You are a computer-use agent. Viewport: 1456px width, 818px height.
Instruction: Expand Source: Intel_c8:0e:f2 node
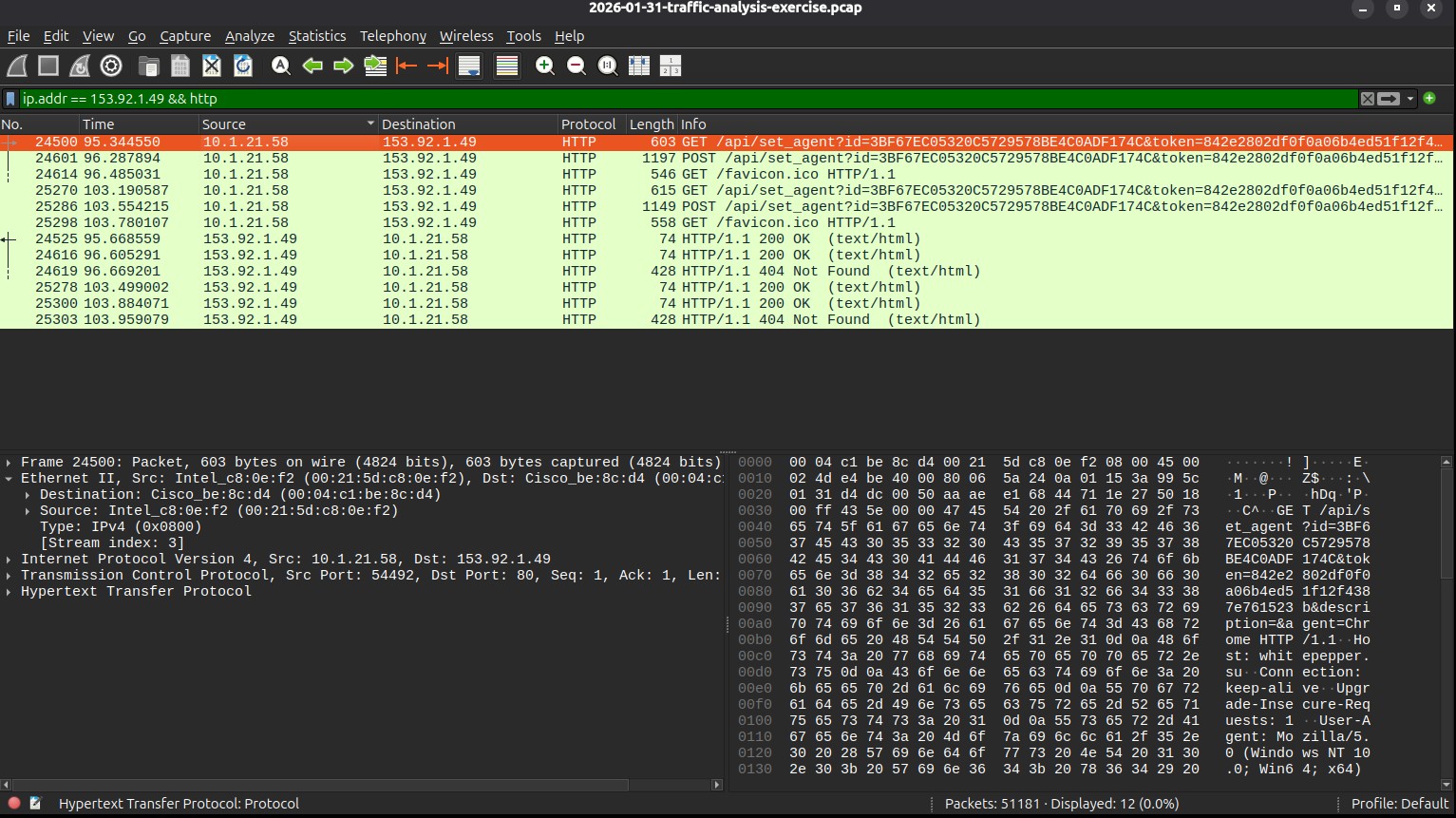pos(28,511)
